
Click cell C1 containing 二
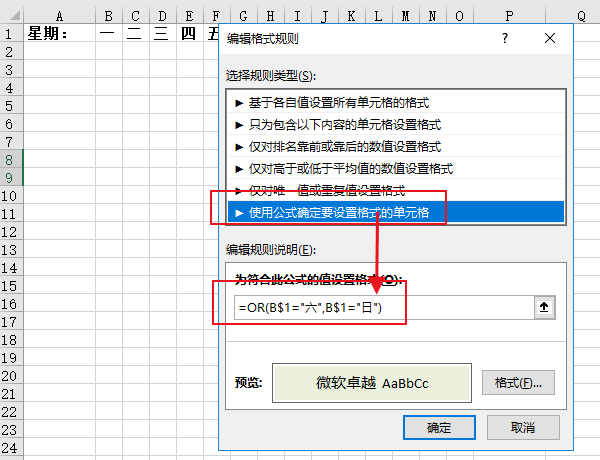(x=135, y=34)
